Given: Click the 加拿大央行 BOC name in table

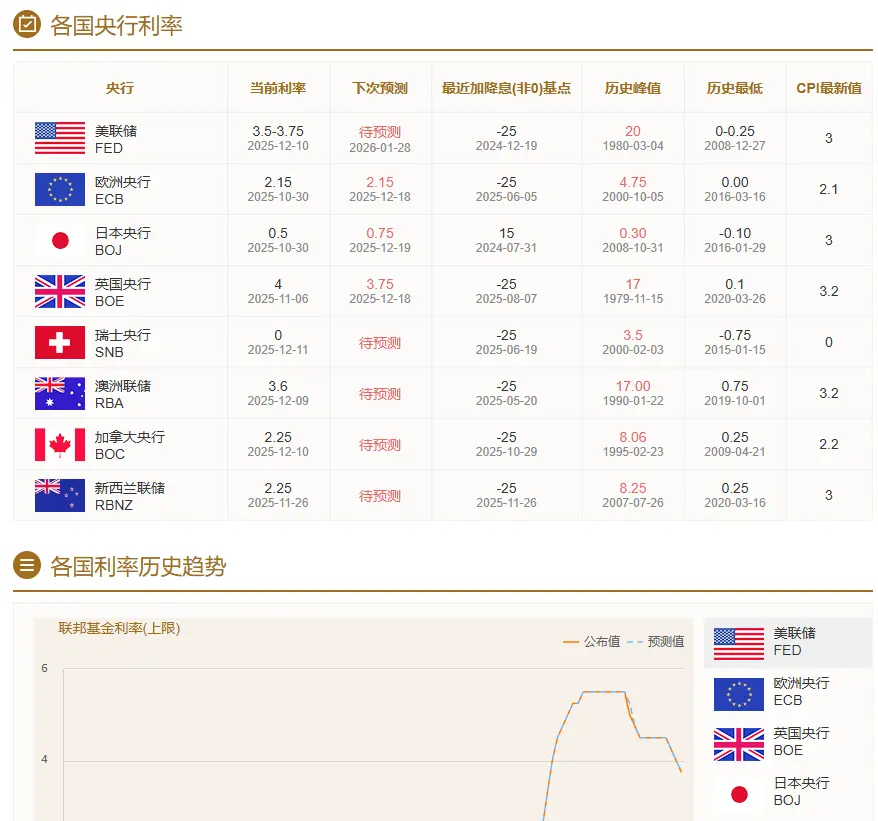Looking at the screenshot, I should point(129,445).
